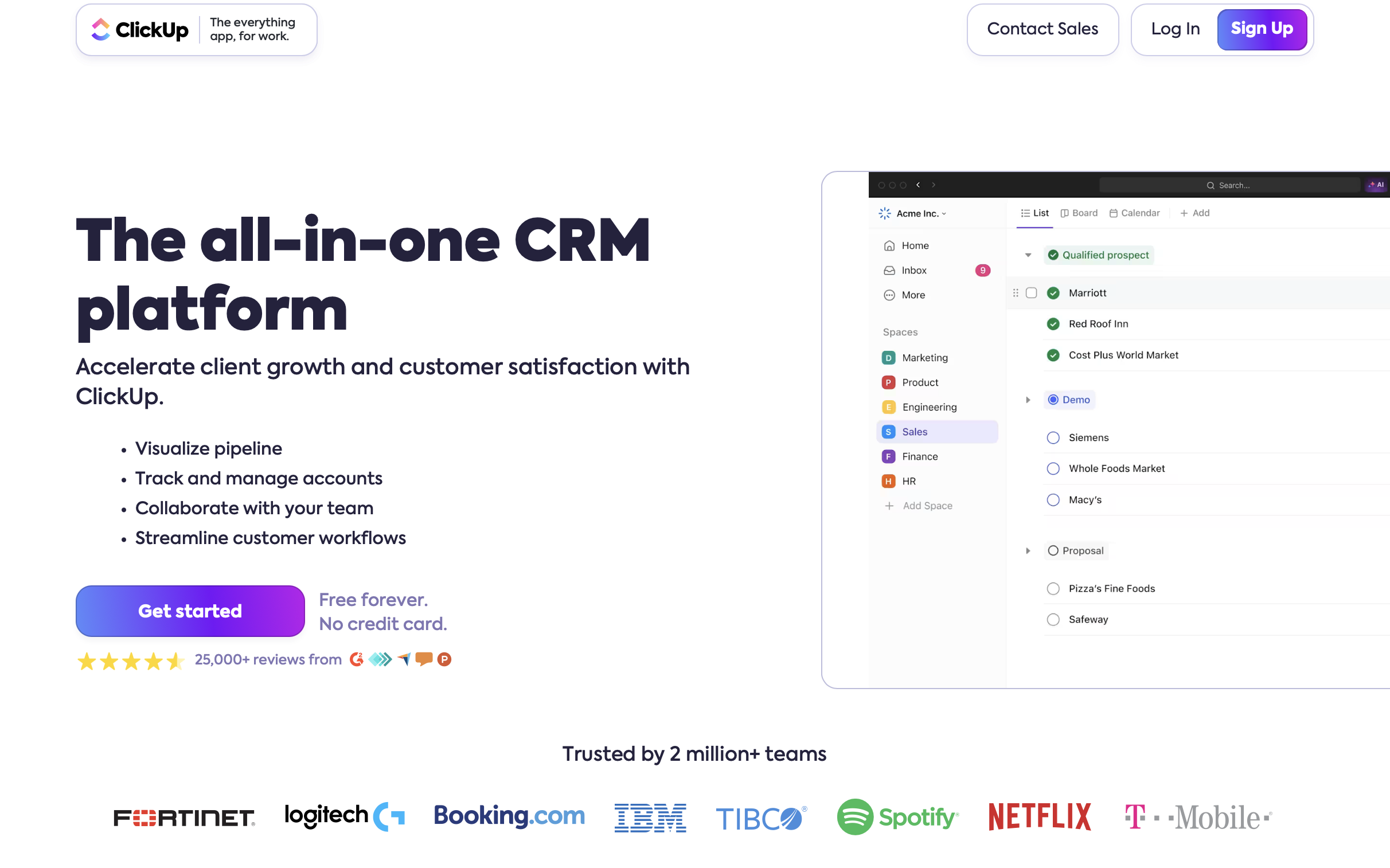Screen dimensions: 1390x868
Task: Click the teal double-chevron review icon
Action: pyautogui.click(x=380, y=659)
